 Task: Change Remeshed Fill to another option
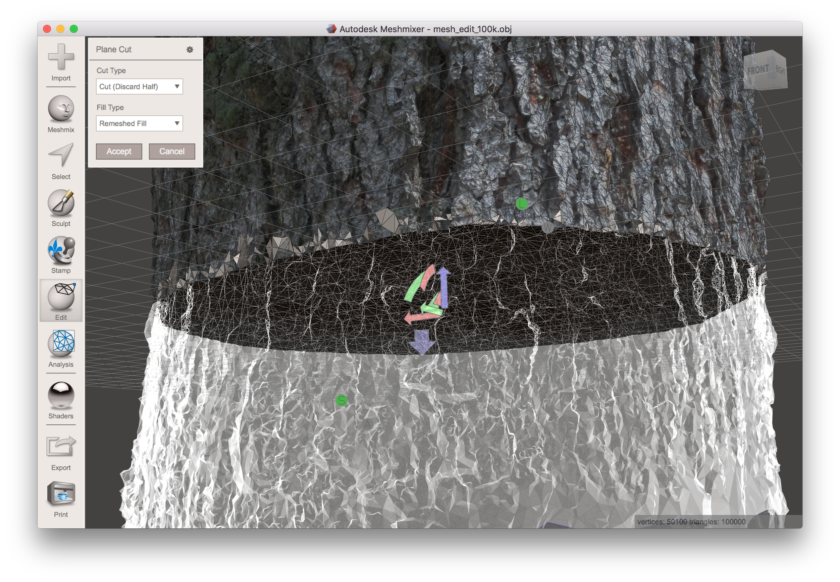click(141, 122)
